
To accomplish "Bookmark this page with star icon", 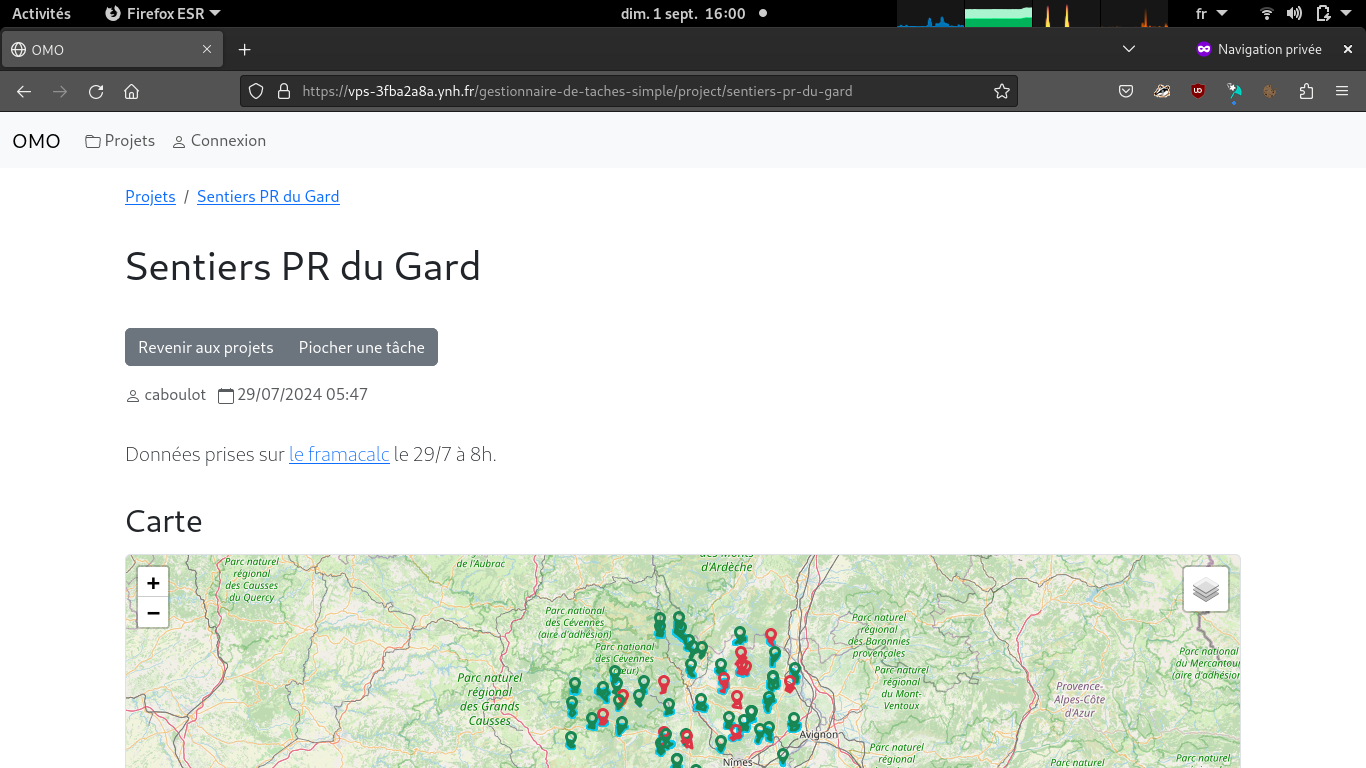I will click(x=1001, y=92).
